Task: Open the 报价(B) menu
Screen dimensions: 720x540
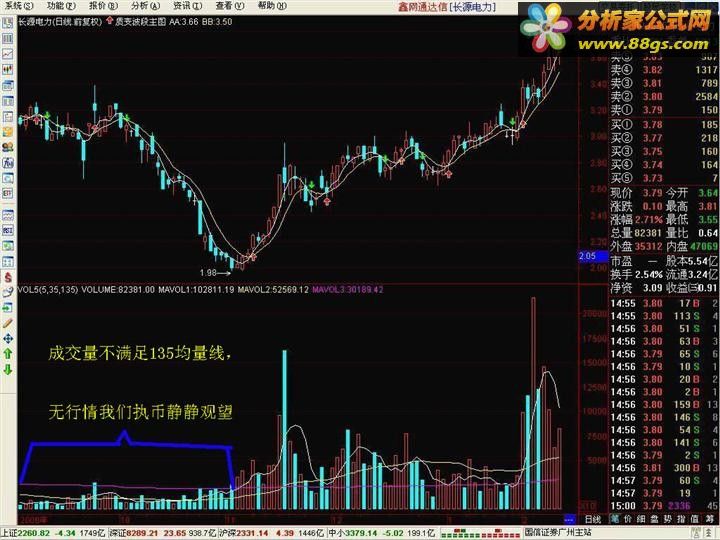Action: click(104, 6)
